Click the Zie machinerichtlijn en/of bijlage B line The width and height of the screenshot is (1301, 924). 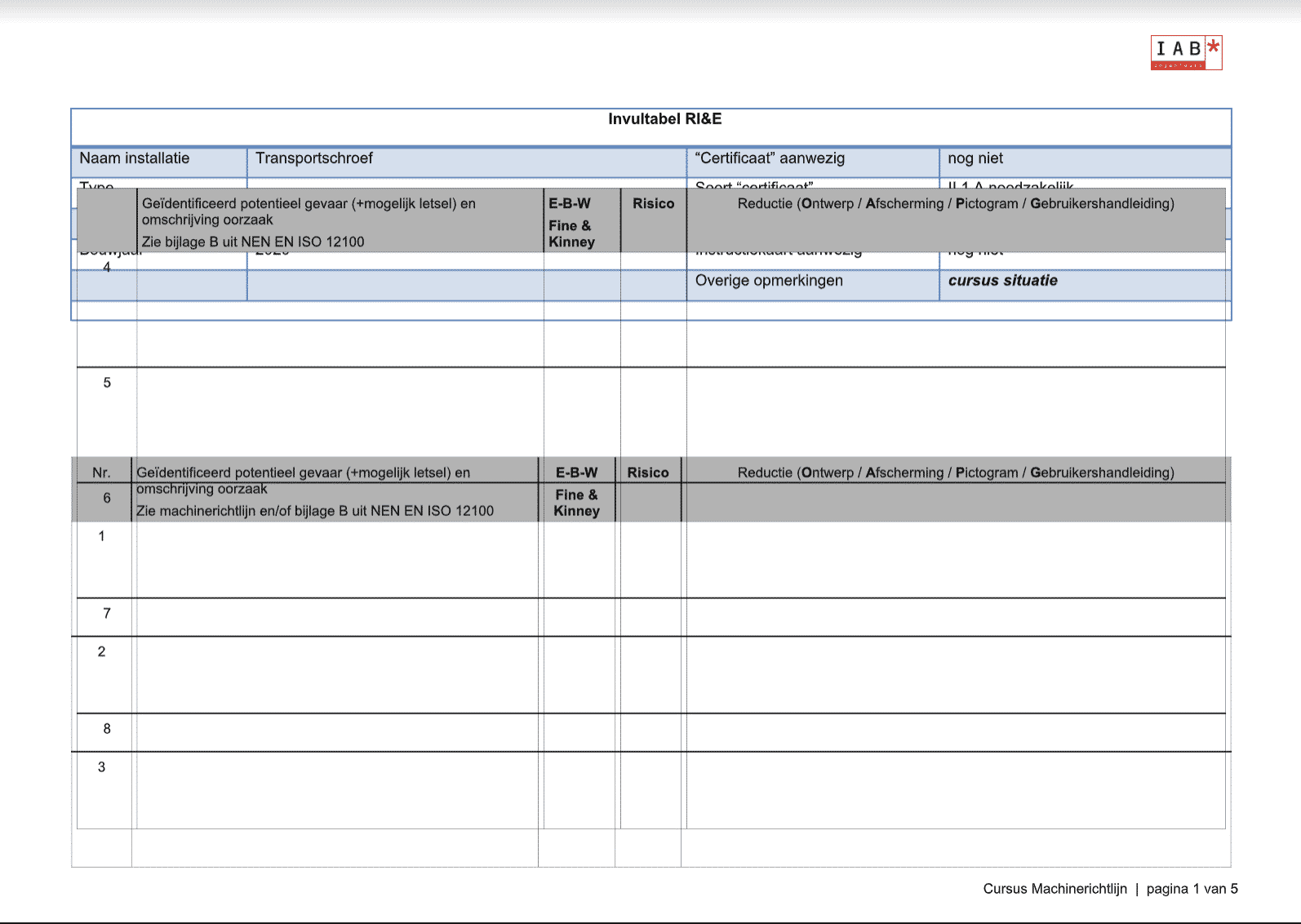click(x=315, y=511)
